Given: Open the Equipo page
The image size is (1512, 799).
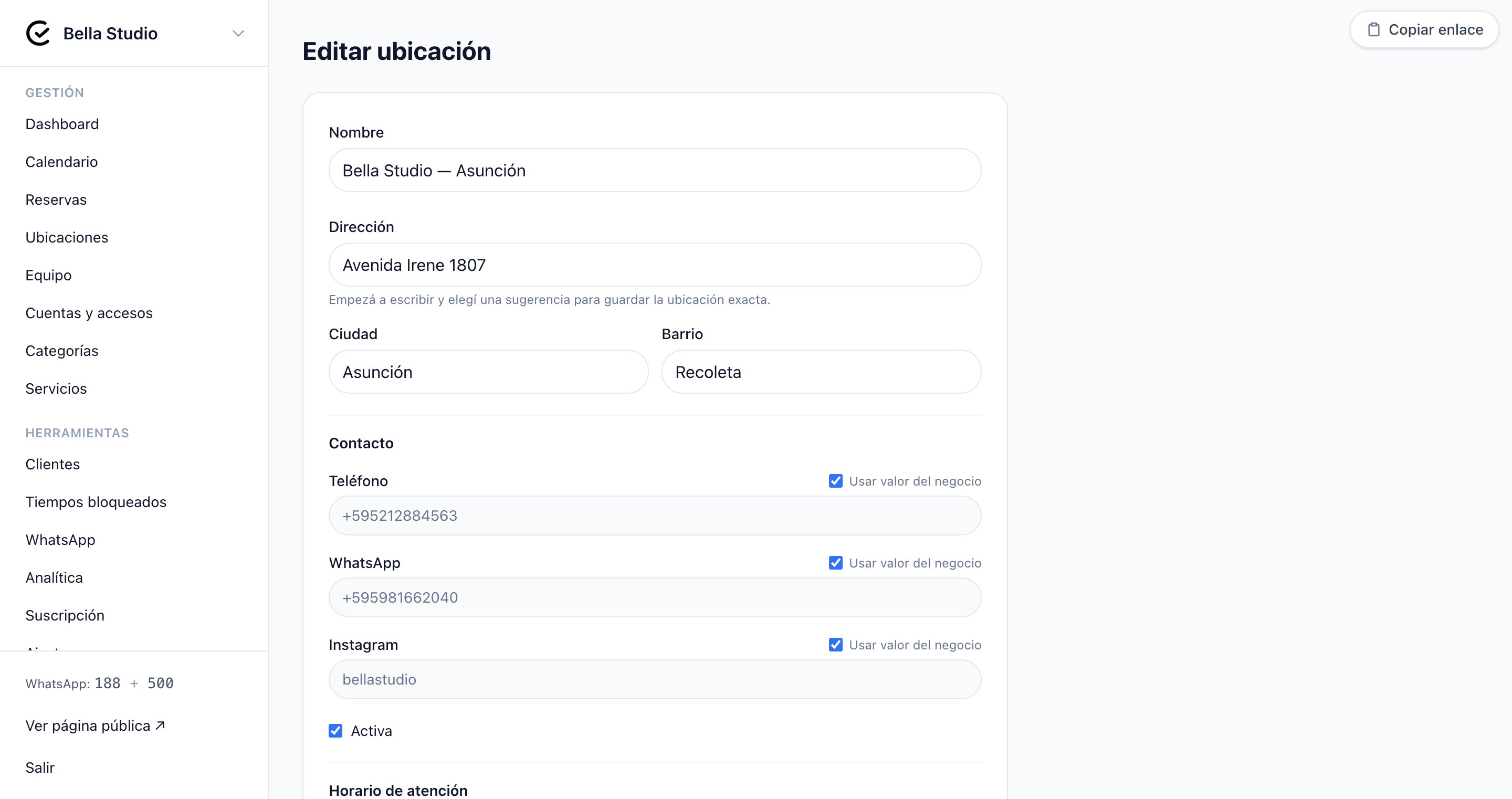Looking at the screenshot, I should 49,275.
